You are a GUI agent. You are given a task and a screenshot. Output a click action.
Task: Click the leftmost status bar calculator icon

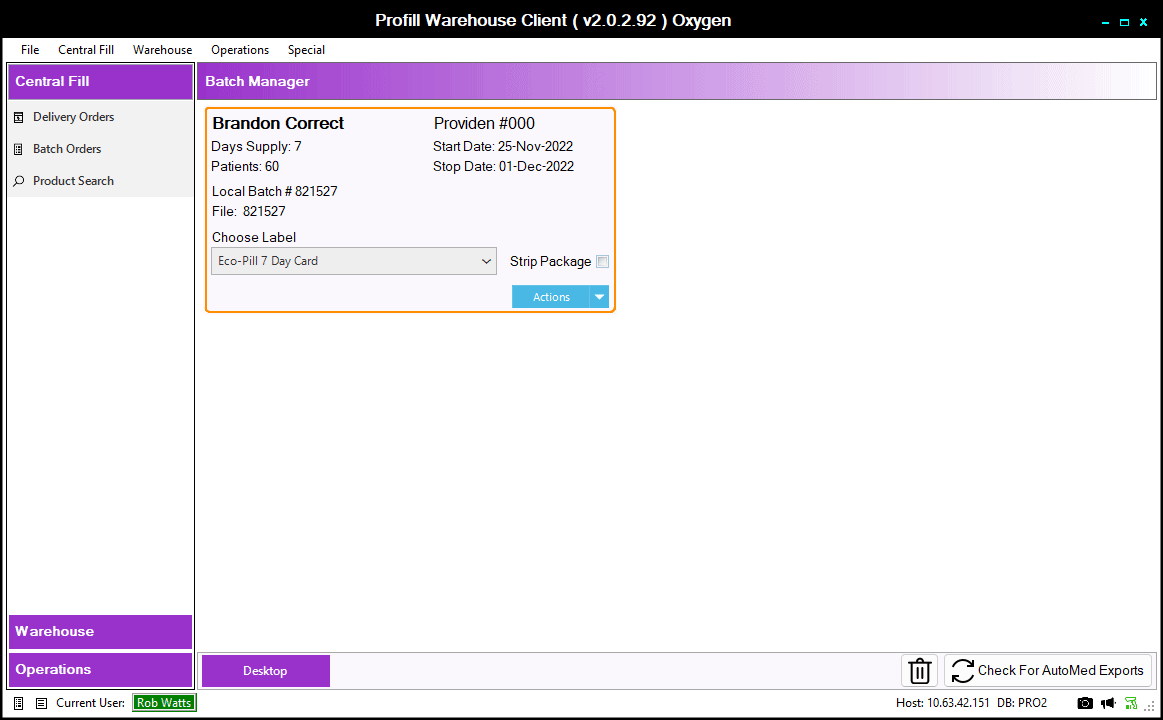tap(19, 703)
